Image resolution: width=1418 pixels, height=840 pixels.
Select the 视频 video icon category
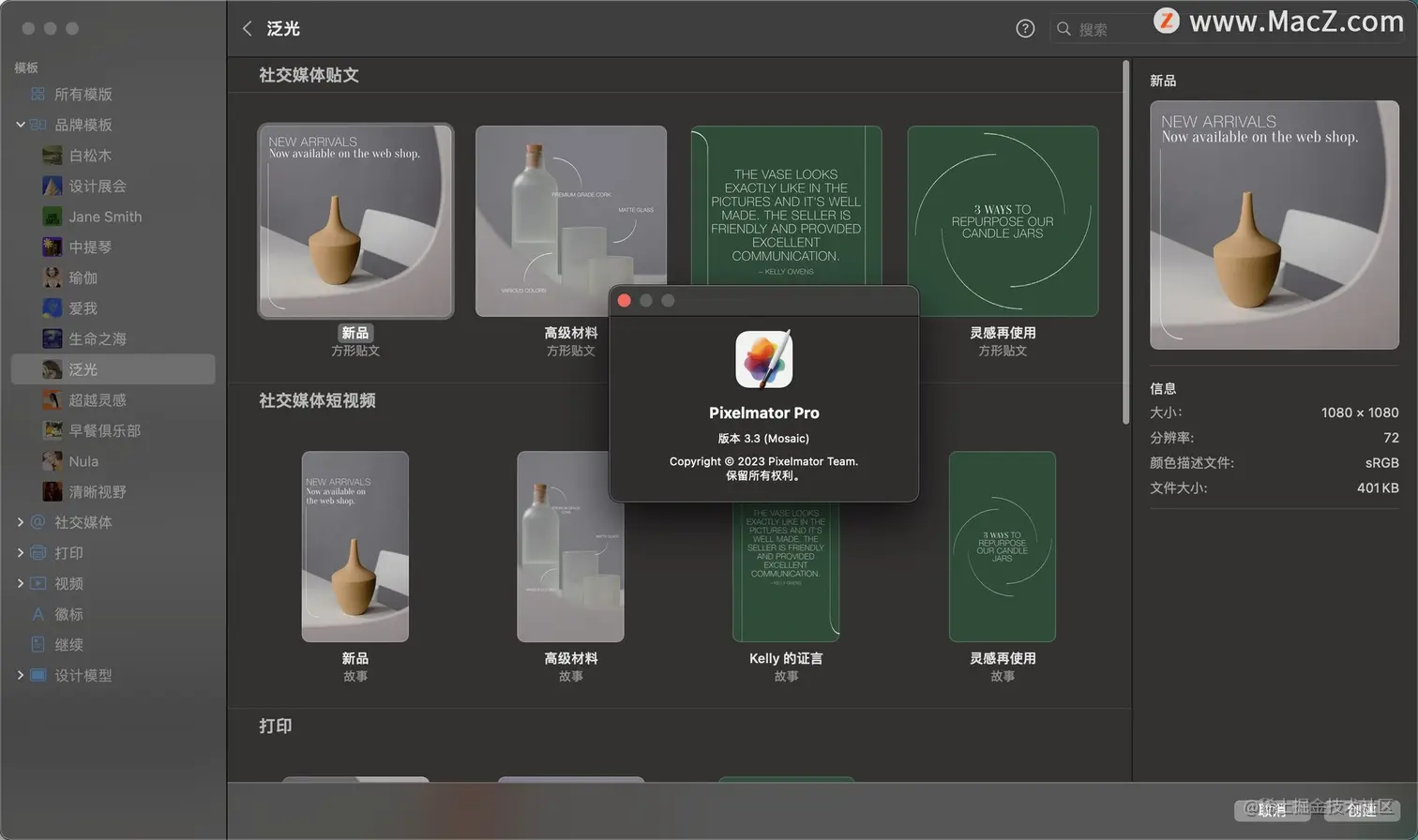38,583
